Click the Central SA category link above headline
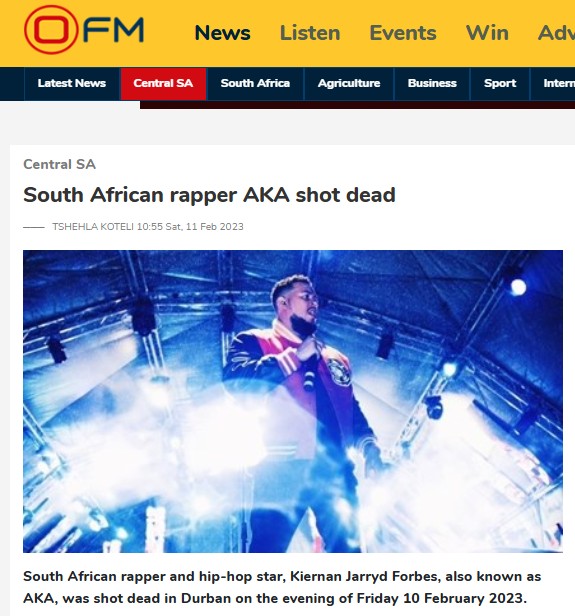 59,164
